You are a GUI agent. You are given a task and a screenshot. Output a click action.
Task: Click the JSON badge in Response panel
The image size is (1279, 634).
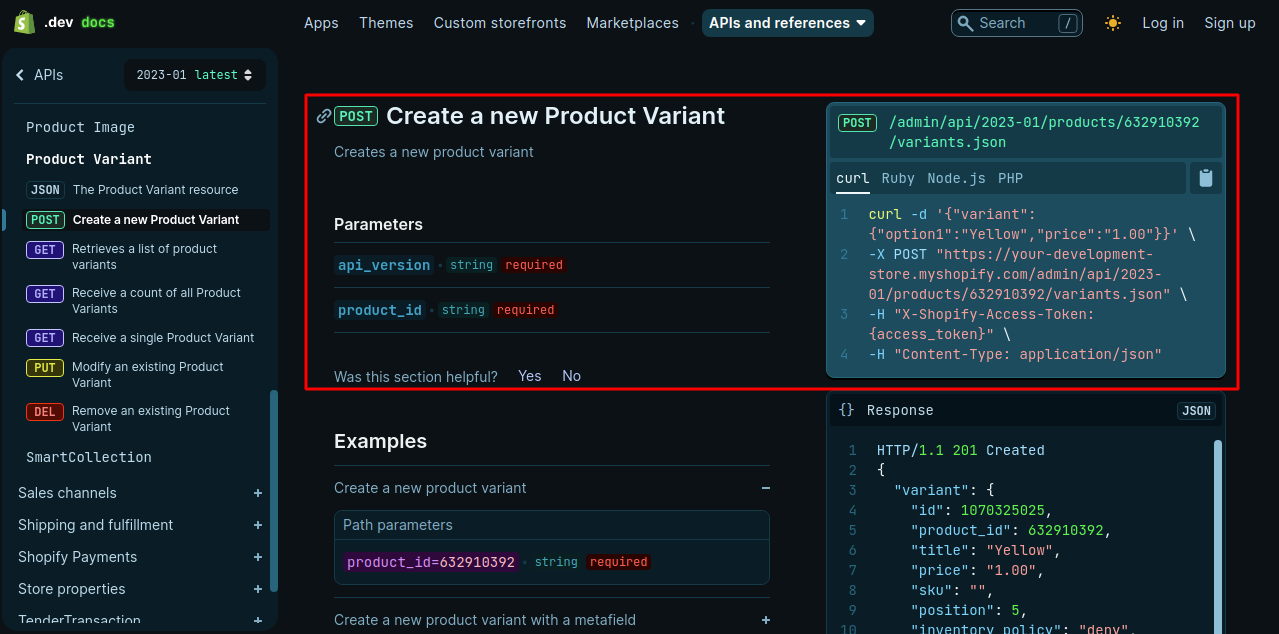1196,411
